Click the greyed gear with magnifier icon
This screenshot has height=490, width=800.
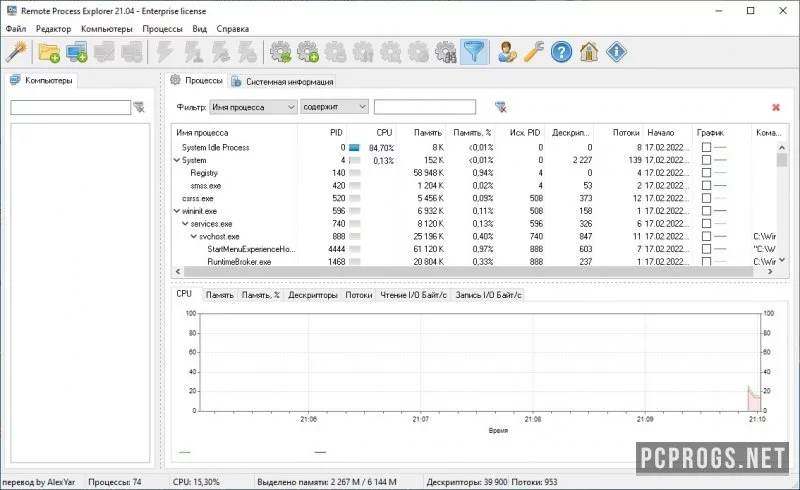(391, 52)
